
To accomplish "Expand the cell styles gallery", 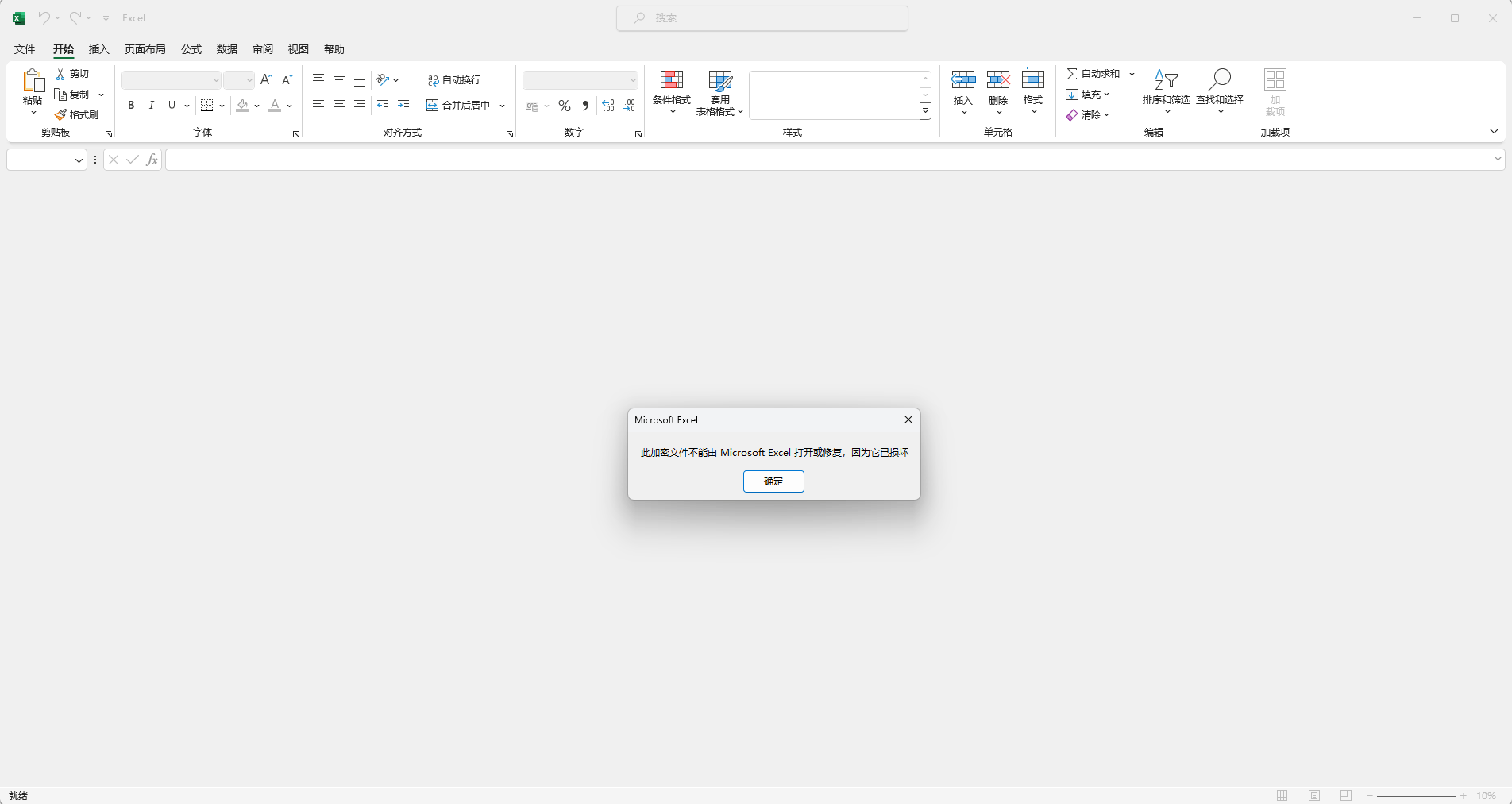I will click(925, 111).
